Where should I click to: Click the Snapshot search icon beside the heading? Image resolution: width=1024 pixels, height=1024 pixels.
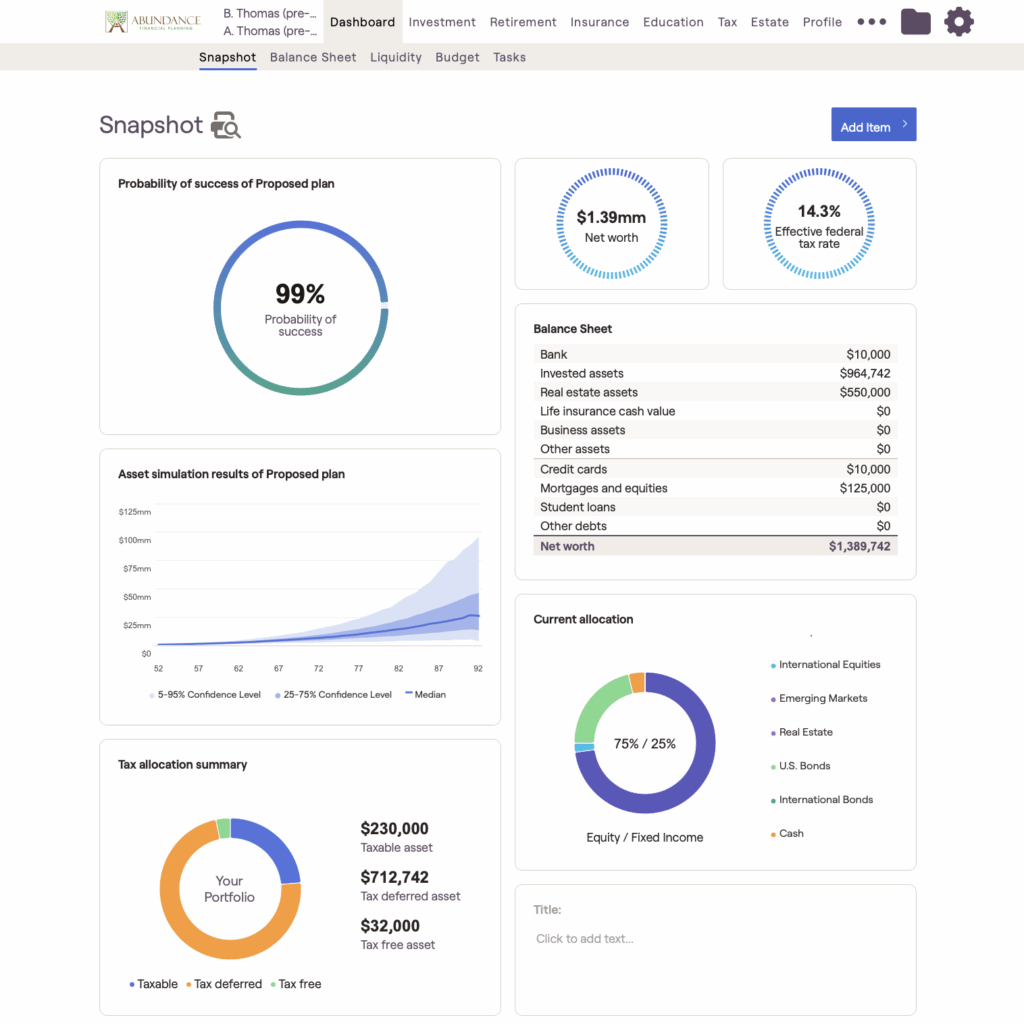click(226, 126)
